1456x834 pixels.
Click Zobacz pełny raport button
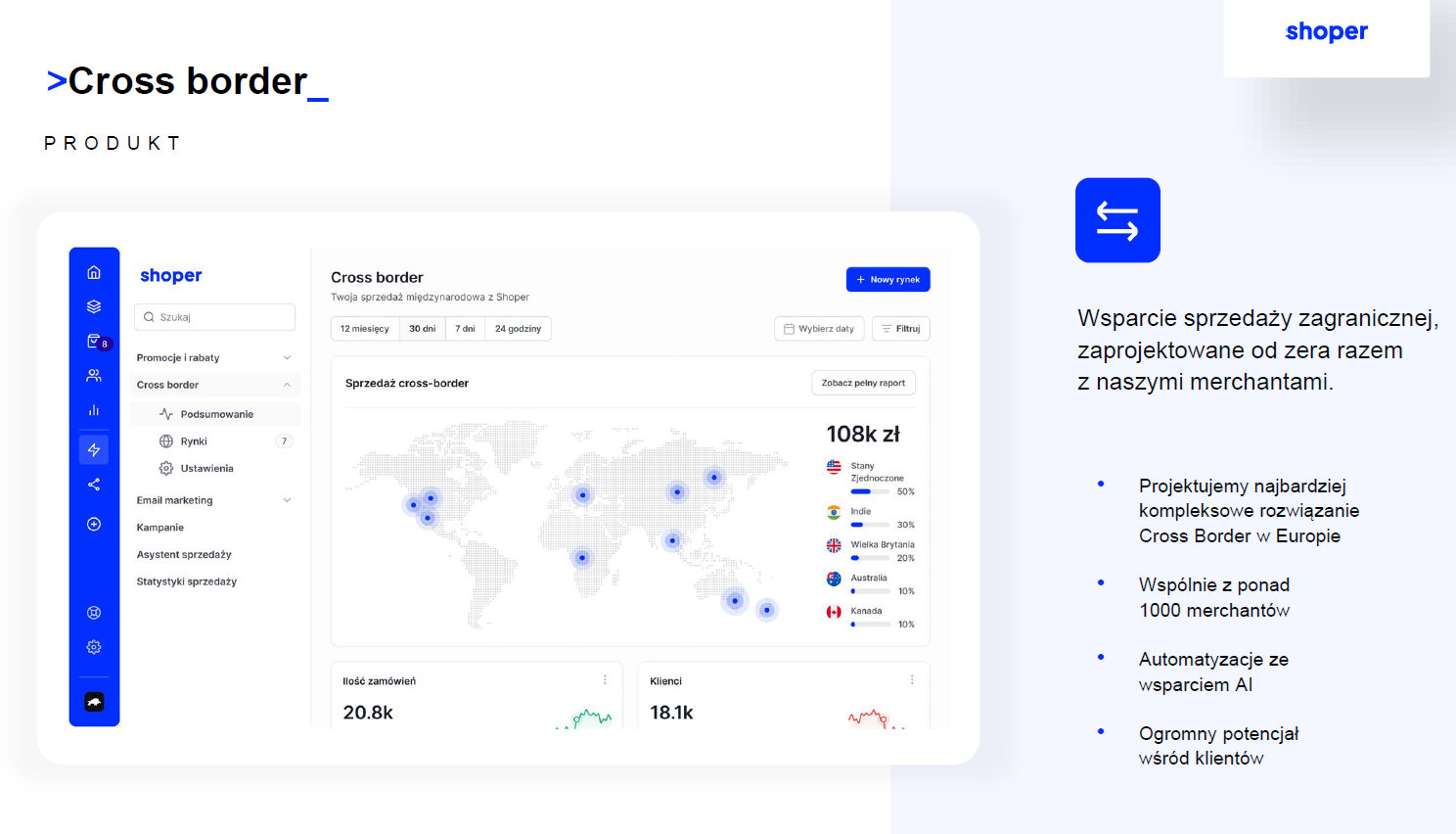[x=863, y=383]
